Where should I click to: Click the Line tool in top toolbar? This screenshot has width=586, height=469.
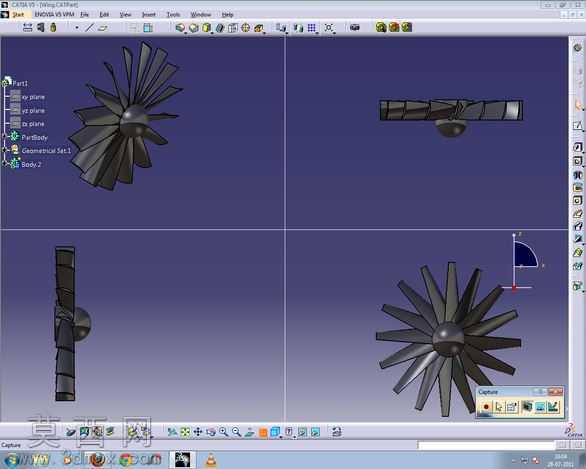[x=89, y=28]
